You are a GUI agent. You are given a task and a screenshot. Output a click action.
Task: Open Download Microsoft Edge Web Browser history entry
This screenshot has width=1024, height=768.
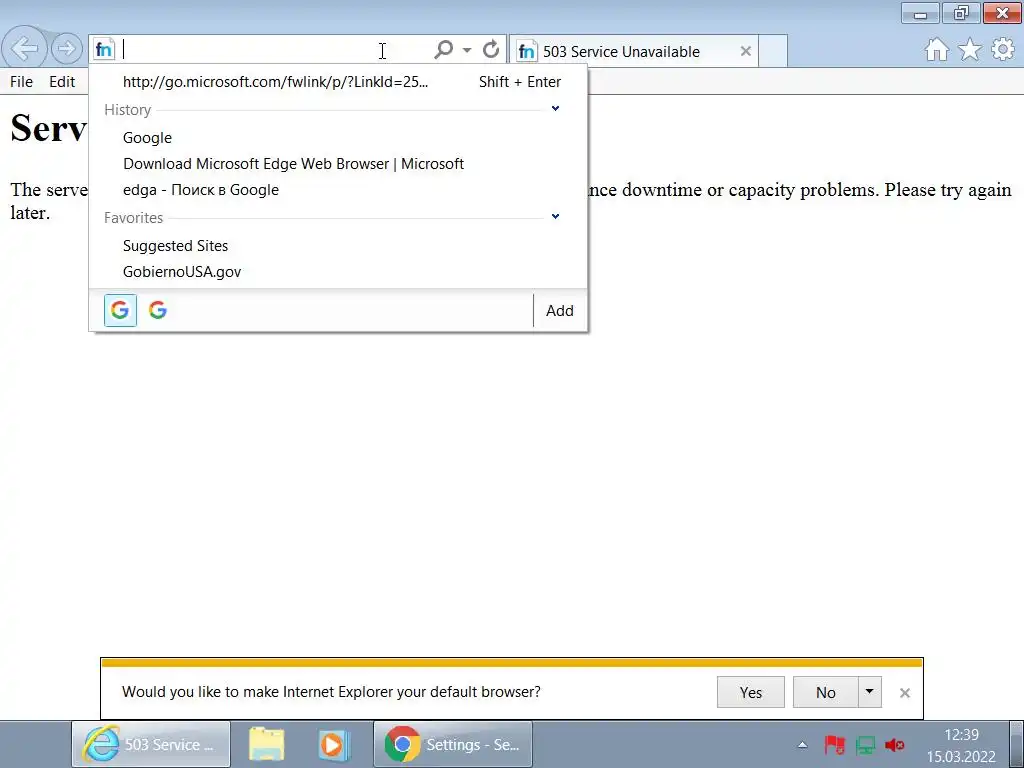[x=338, y=164]
